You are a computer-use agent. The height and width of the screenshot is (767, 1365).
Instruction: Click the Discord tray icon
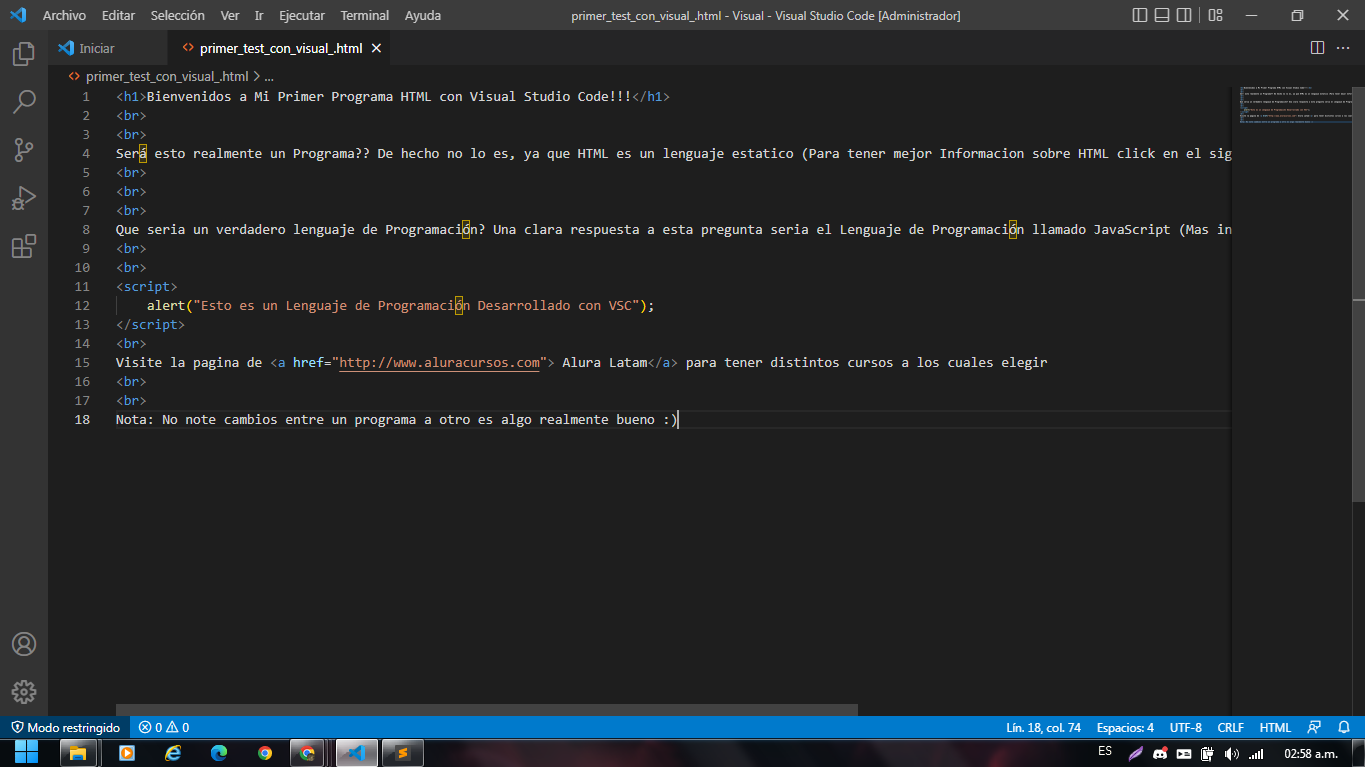1160,754
